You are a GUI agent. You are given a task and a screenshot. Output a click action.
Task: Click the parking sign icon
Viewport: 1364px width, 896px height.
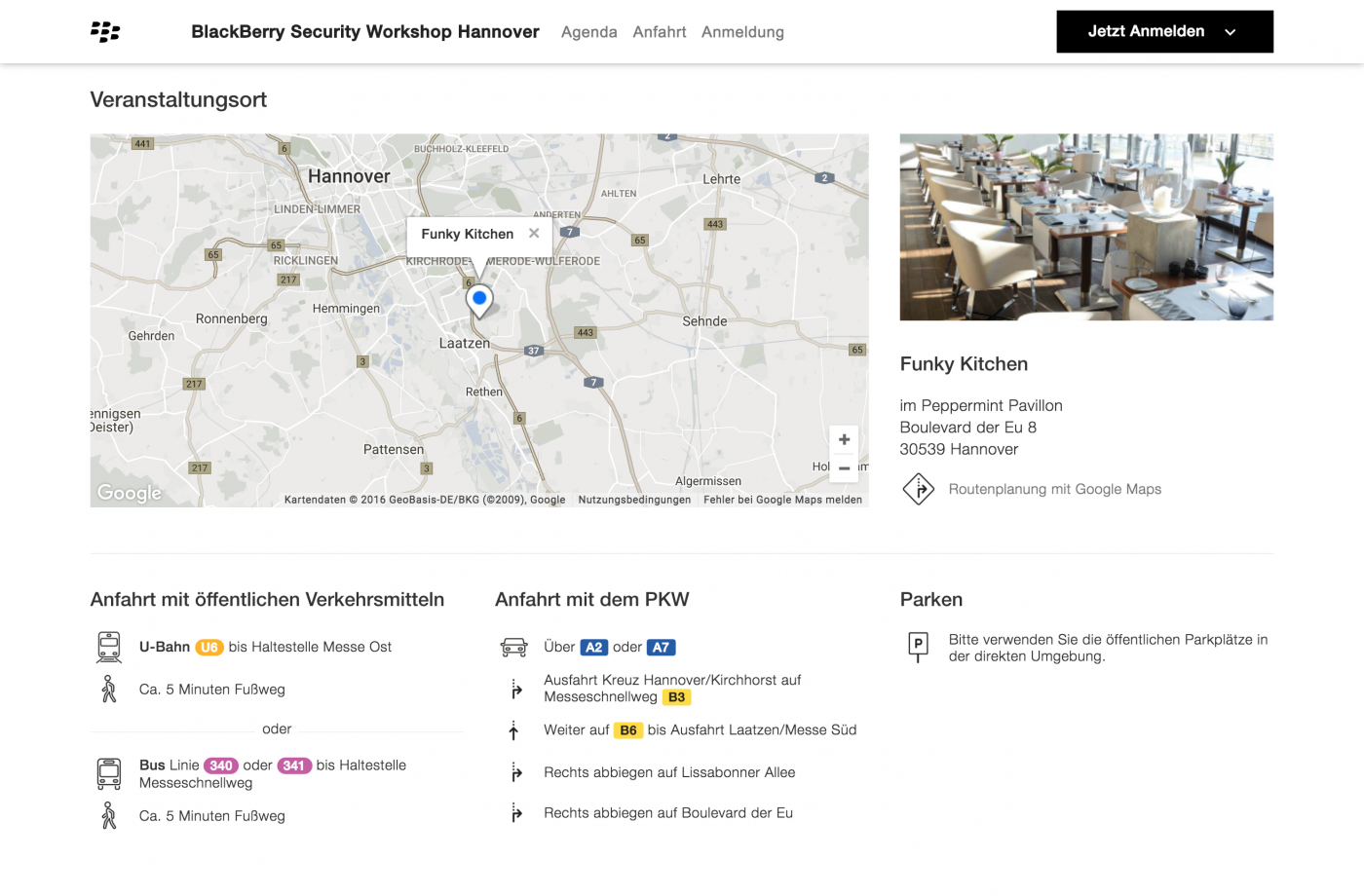pos(918,647)
